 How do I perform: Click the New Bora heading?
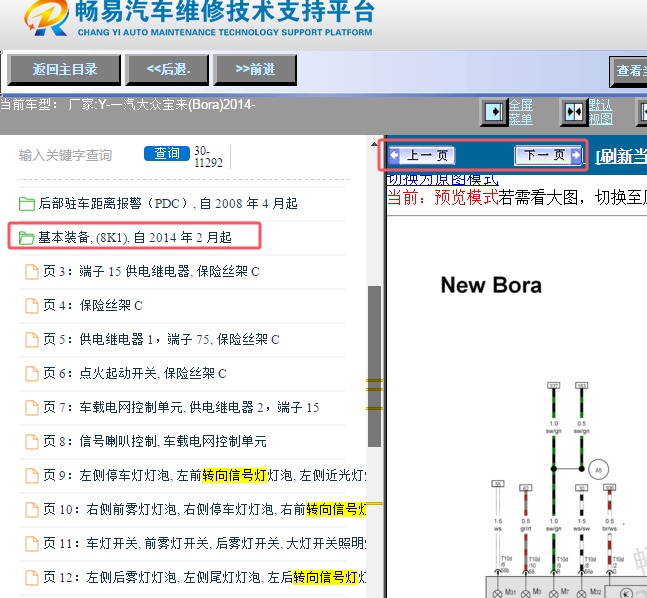[x=491, y=285]
